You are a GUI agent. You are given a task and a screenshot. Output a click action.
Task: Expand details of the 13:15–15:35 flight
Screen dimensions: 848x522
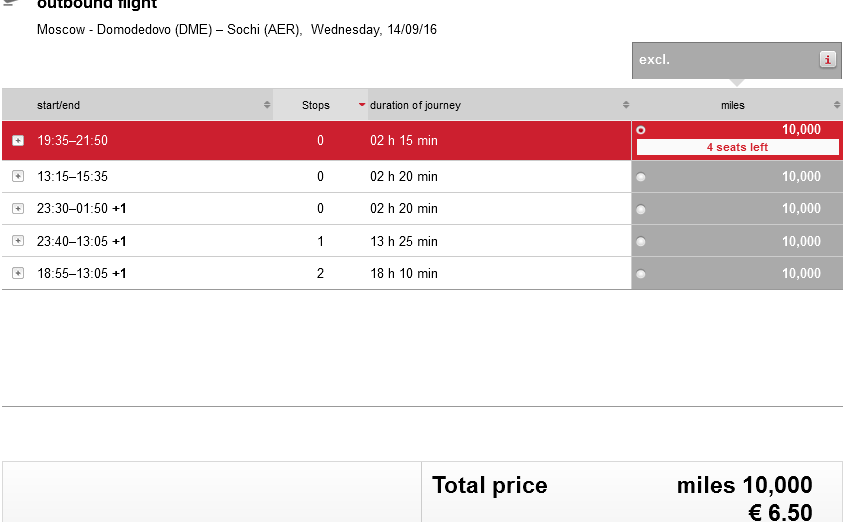coord(18,176)
